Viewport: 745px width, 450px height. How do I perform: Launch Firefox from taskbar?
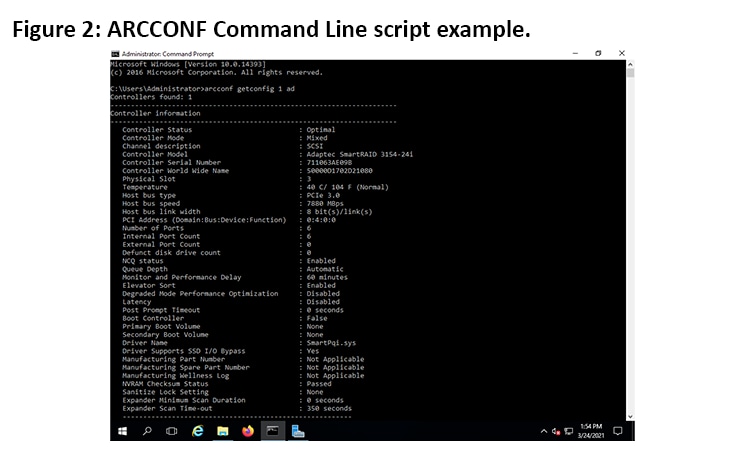tap(248, 431)
